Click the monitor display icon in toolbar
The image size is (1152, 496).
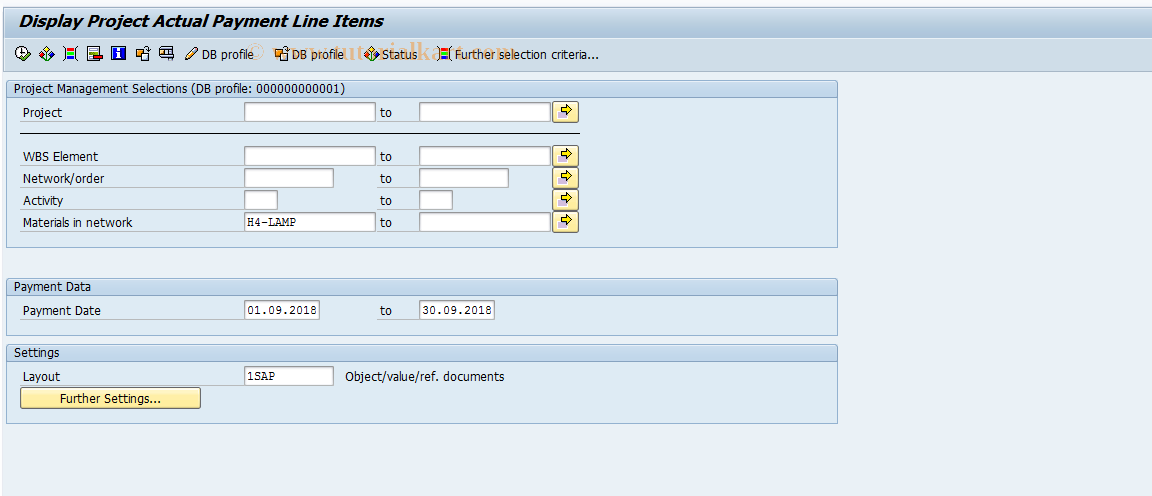point(167,54)
